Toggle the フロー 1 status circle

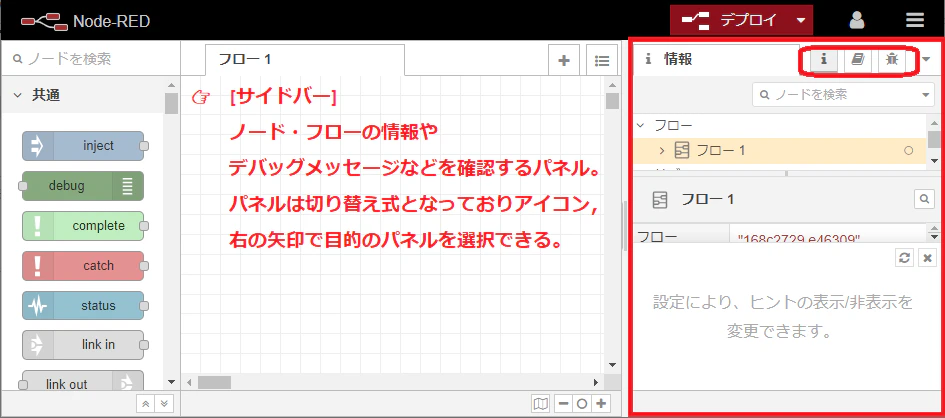tap(909, 151)
